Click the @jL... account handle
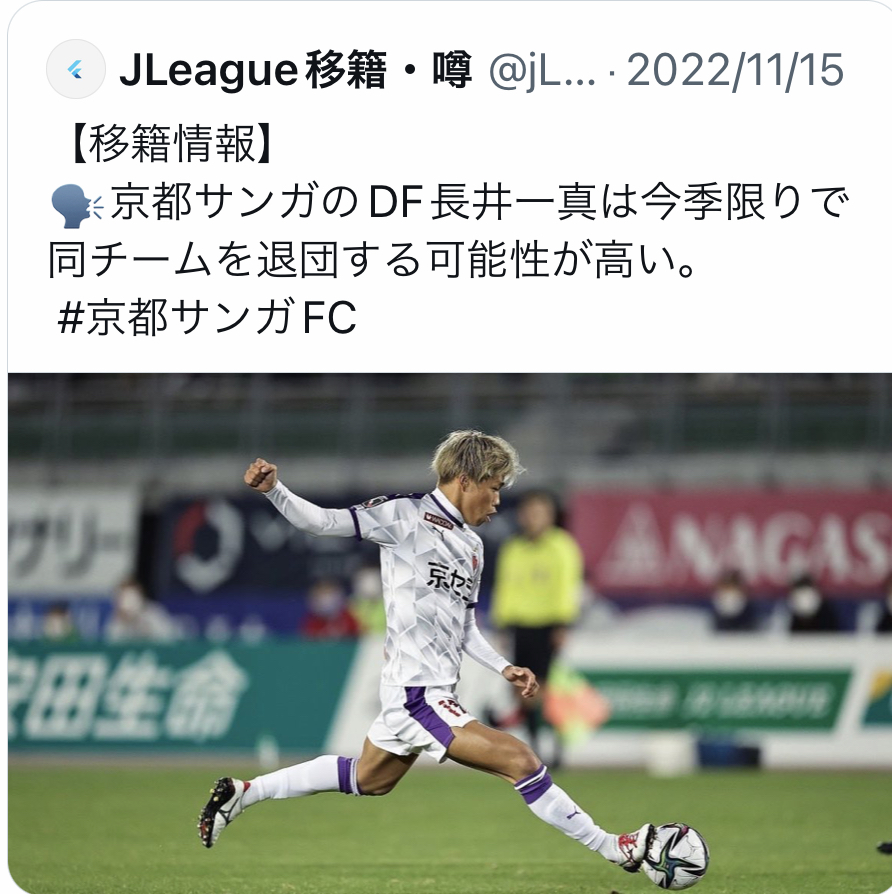 542,70
